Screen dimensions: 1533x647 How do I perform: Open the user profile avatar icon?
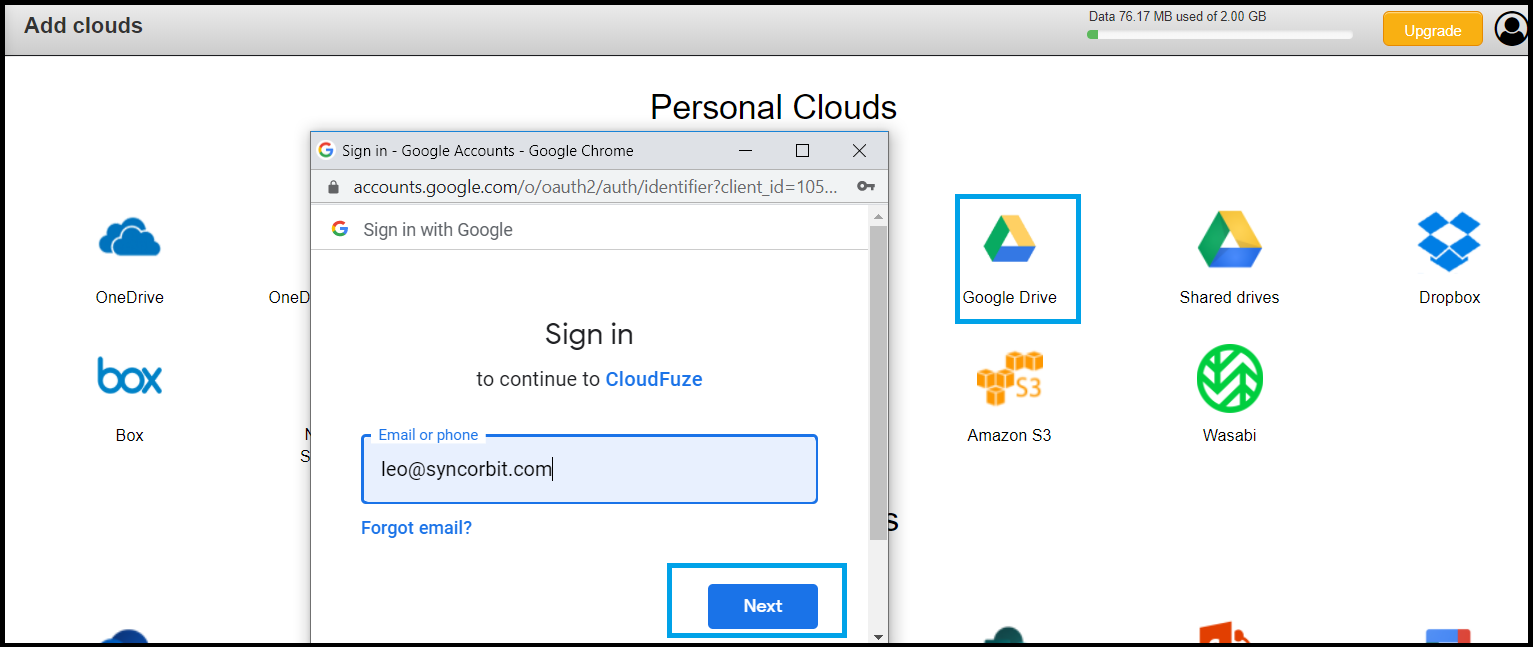(x=1510, y=29)
